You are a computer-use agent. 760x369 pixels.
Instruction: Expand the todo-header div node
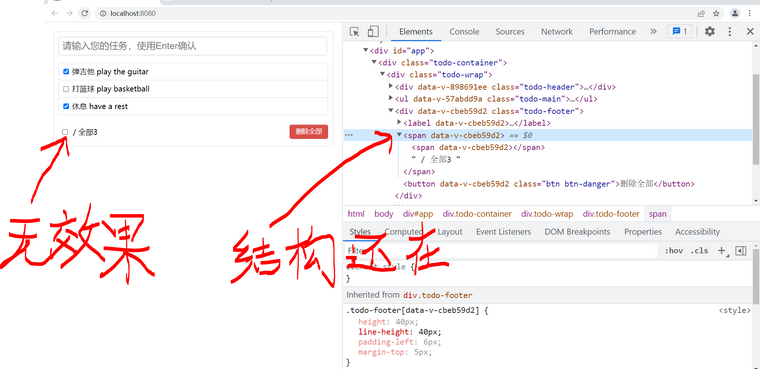(x=391, y=86)
